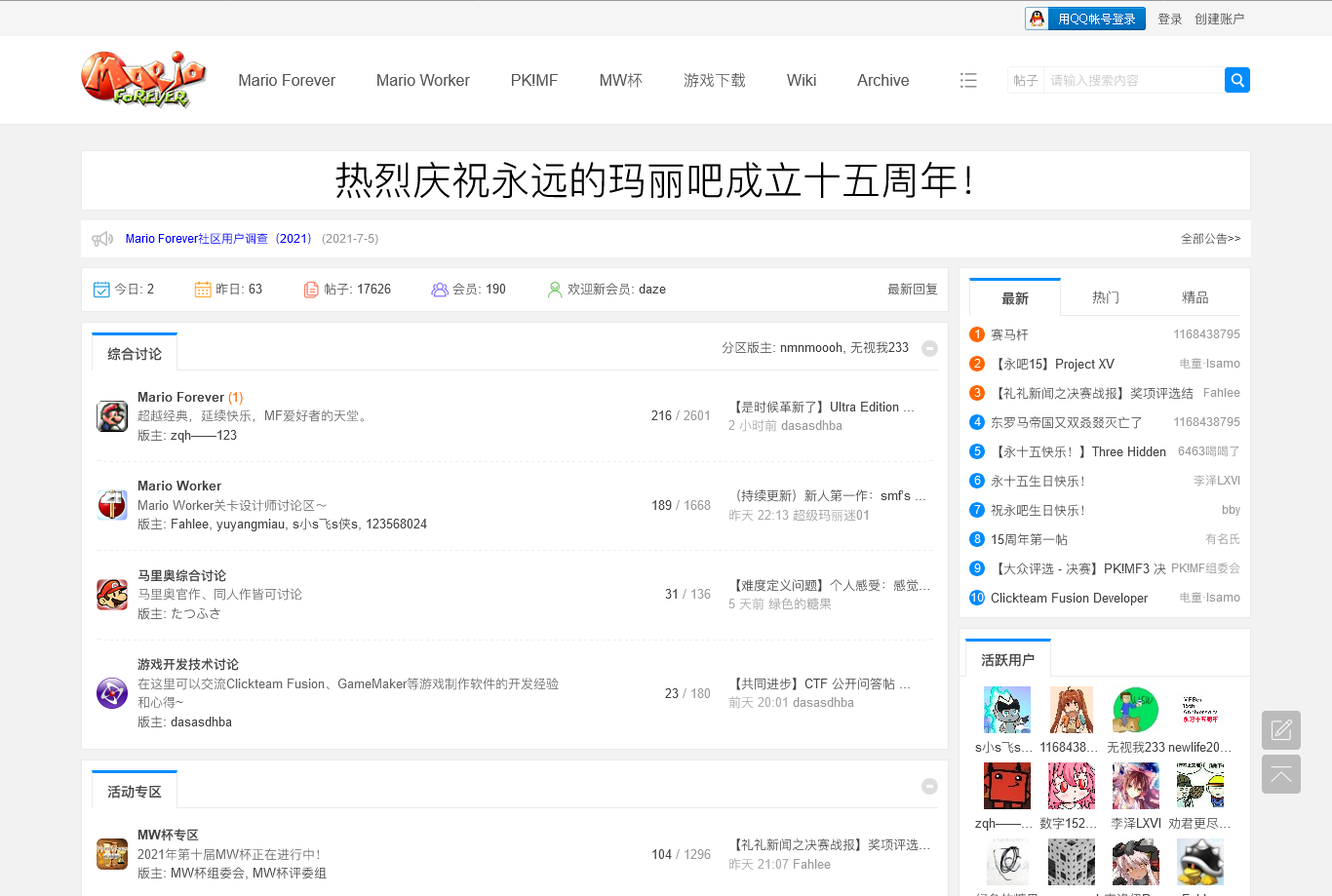Screen dimensions: 1332x896
Task: Open the 活动专区 section header
Action: click(135, 792)
